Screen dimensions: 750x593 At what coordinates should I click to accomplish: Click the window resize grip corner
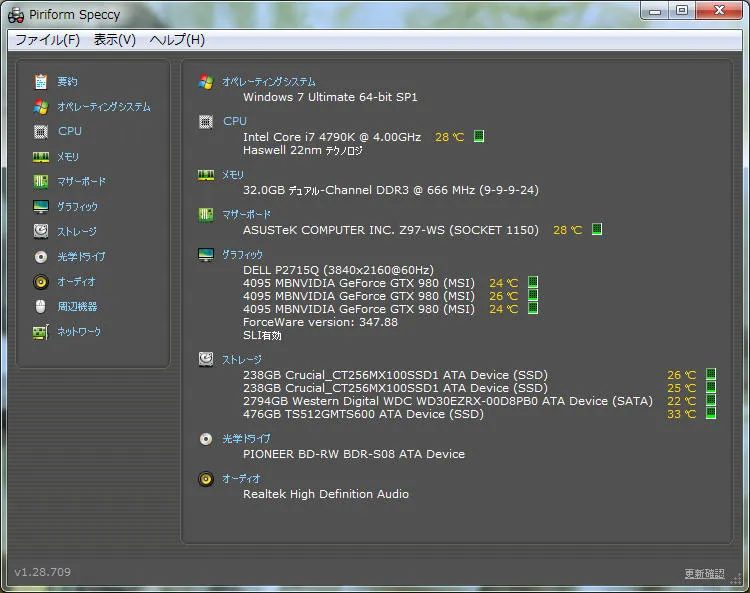736,579
